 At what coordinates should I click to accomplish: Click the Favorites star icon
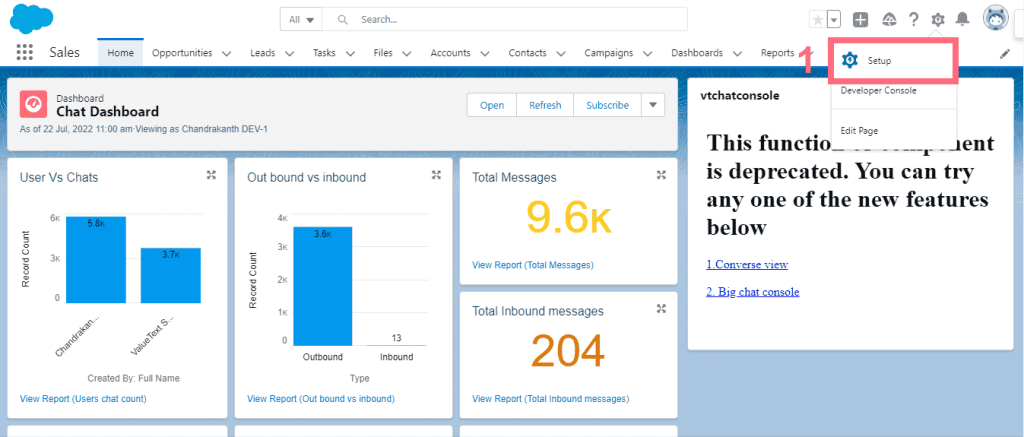818,19
